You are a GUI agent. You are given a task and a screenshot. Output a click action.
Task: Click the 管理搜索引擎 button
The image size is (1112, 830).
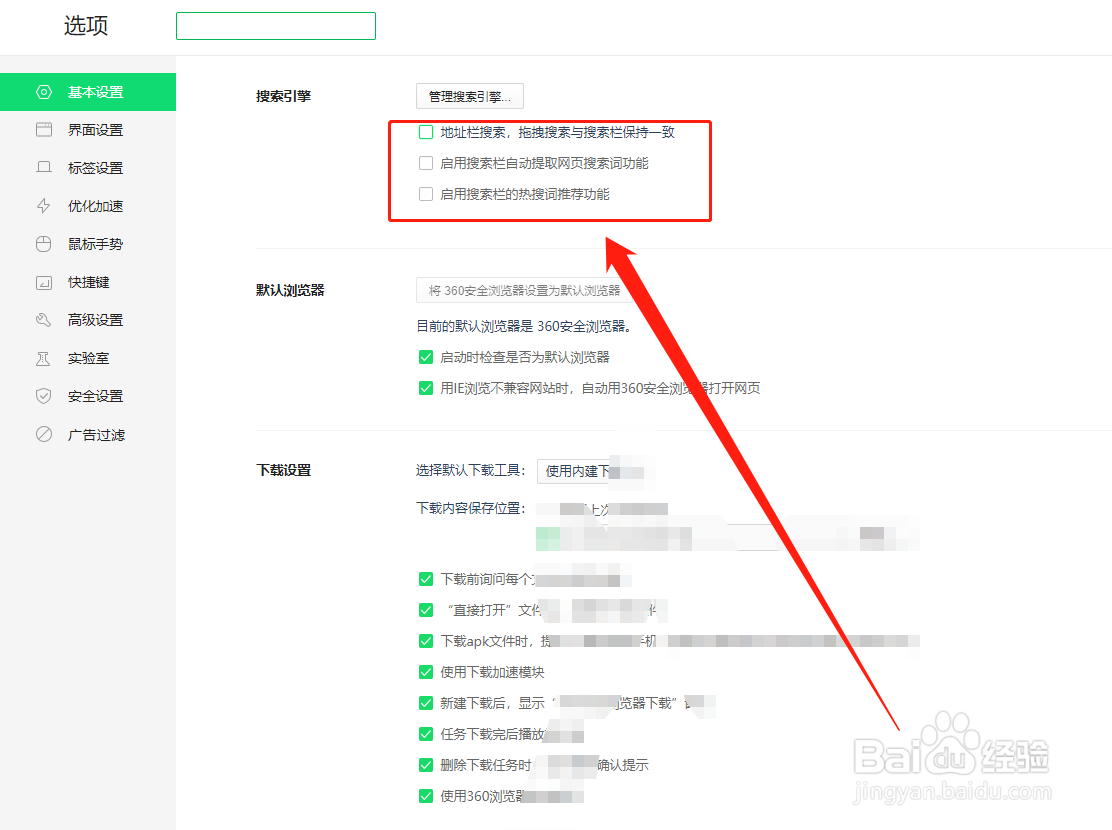pos(469,96)
